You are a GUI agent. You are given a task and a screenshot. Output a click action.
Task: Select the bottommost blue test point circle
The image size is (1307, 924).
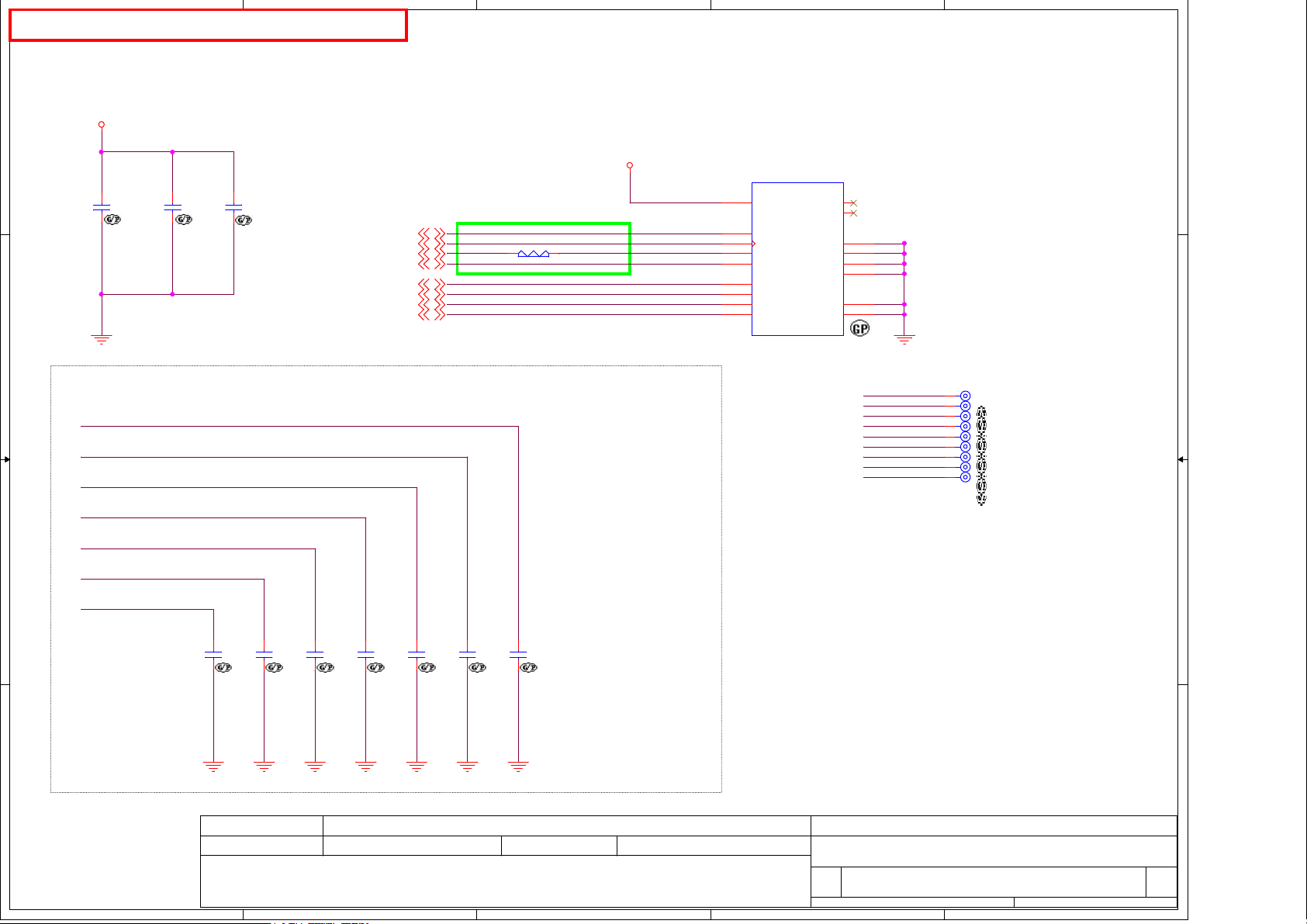pyautogui.click(x=965, y=477)
